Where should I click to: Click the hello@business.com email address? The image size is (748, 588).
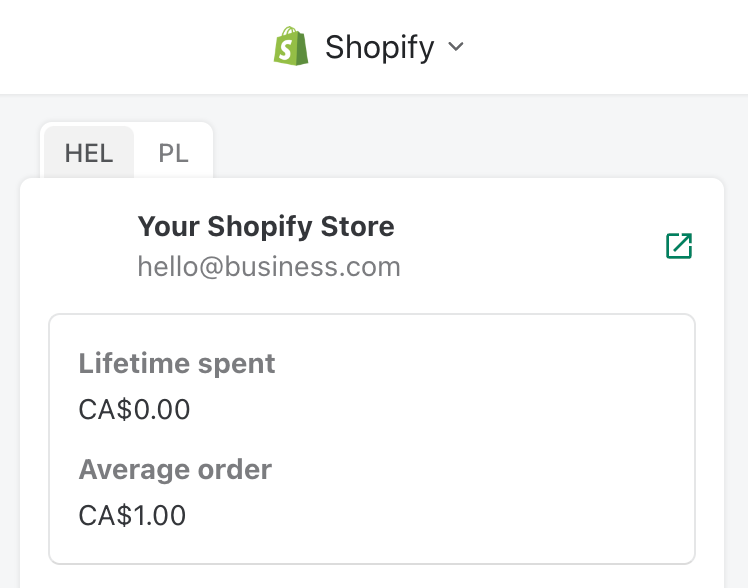[x=269, y=267]
